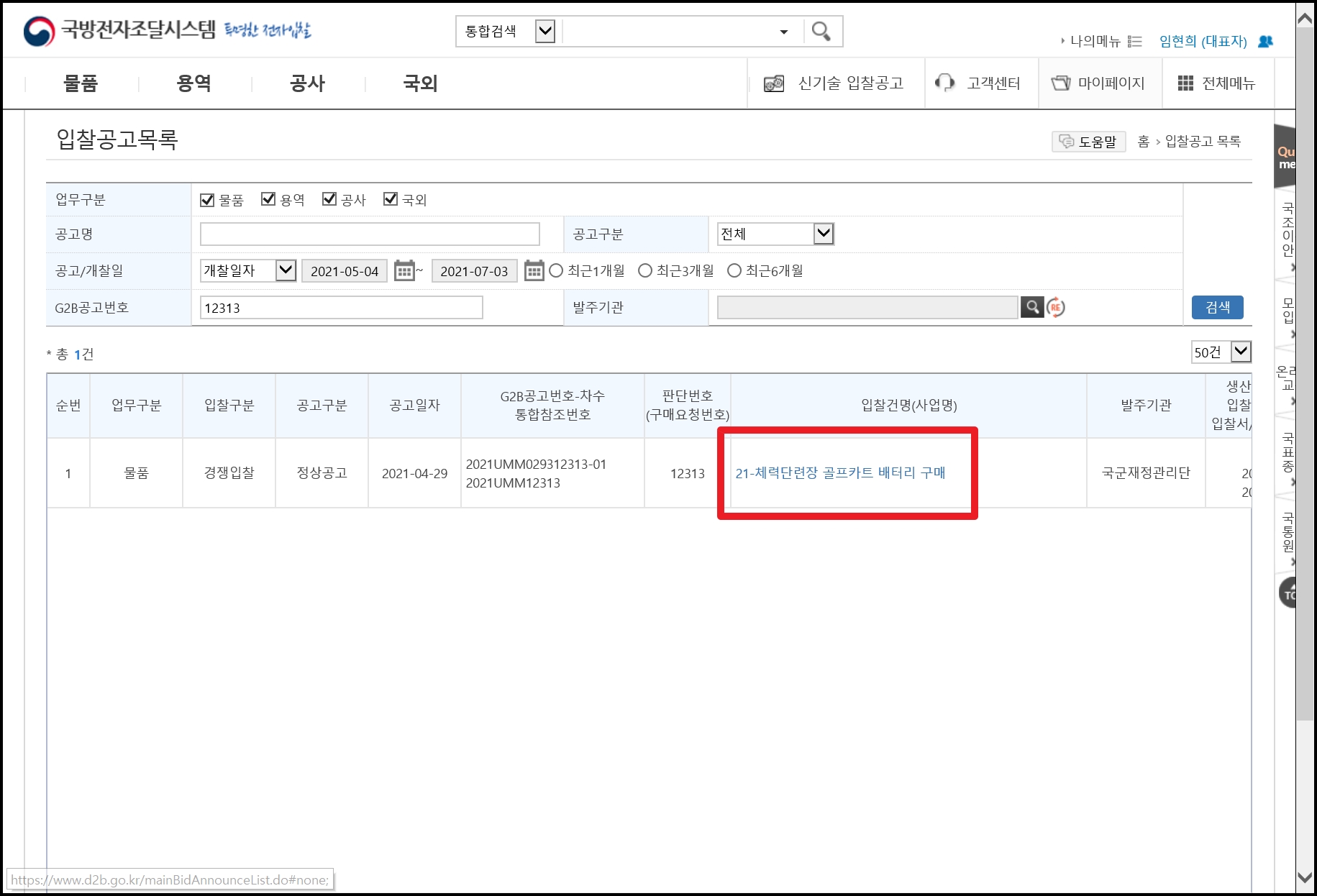The height and width of the screenshot is (896, 1317).
Task: Expand the search box suggestion arrow
Action: tap(784, 32)
